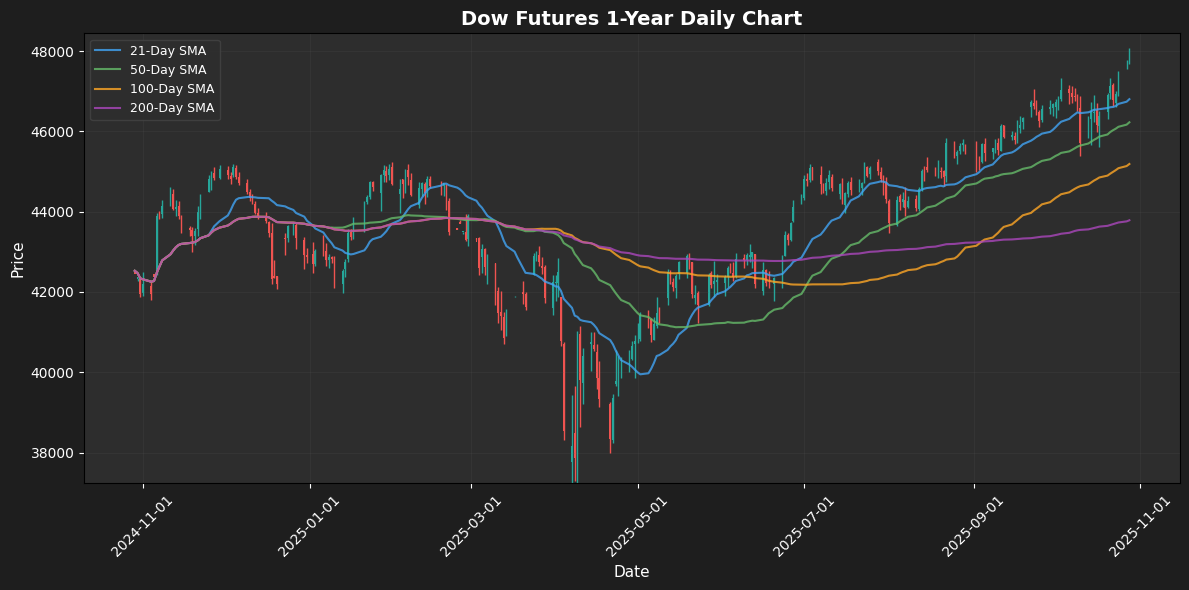This screenshot has width=1189, height=590.
Task: Click the Date x-axis label
Action: pyautogui.click(x=631, y=572)
